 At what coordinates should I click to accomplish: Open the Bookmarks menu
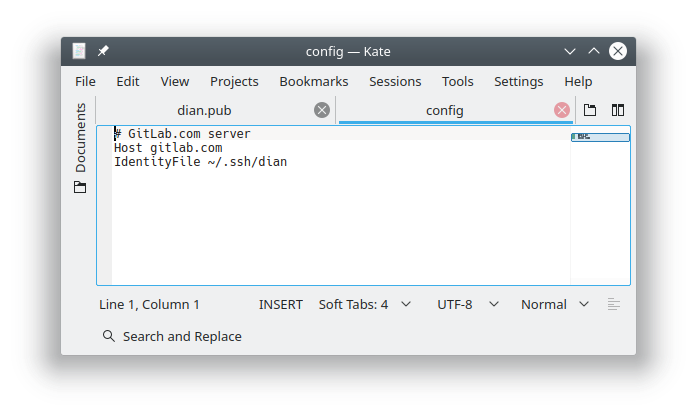pyautogui.click(x=314, y=82)
